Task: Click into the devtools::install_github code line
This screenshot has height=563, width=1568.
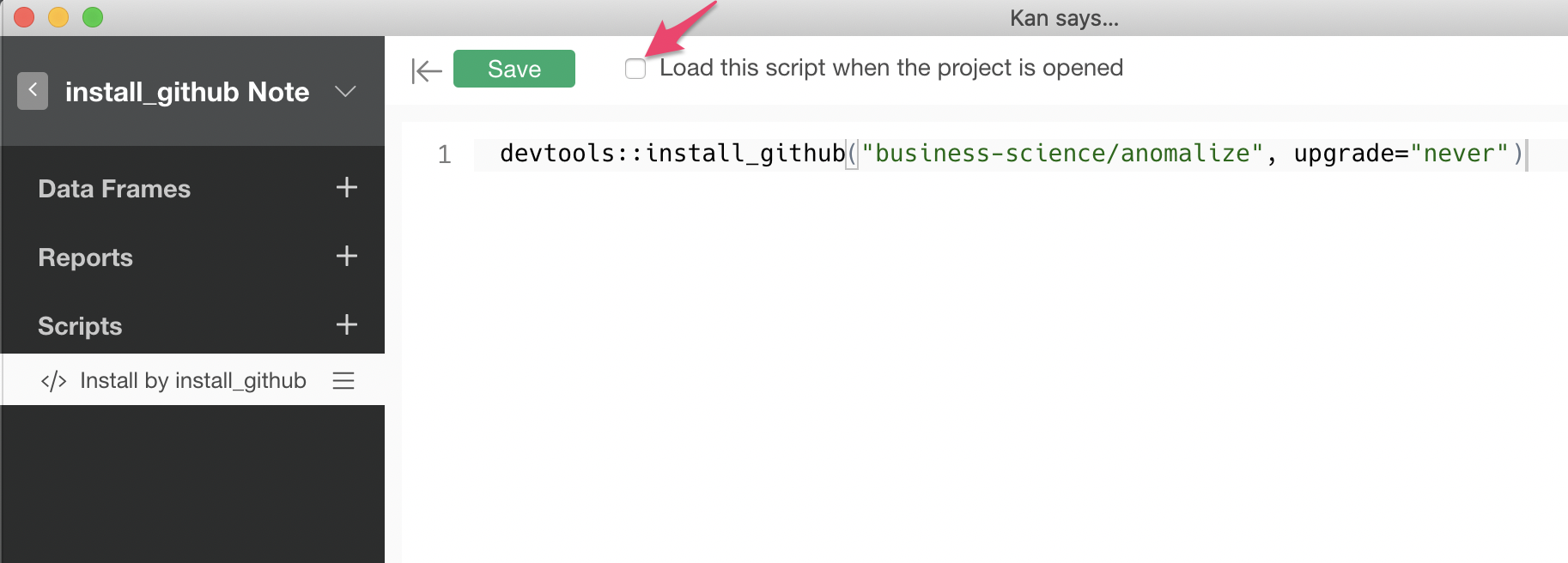Action: [945, 154]
